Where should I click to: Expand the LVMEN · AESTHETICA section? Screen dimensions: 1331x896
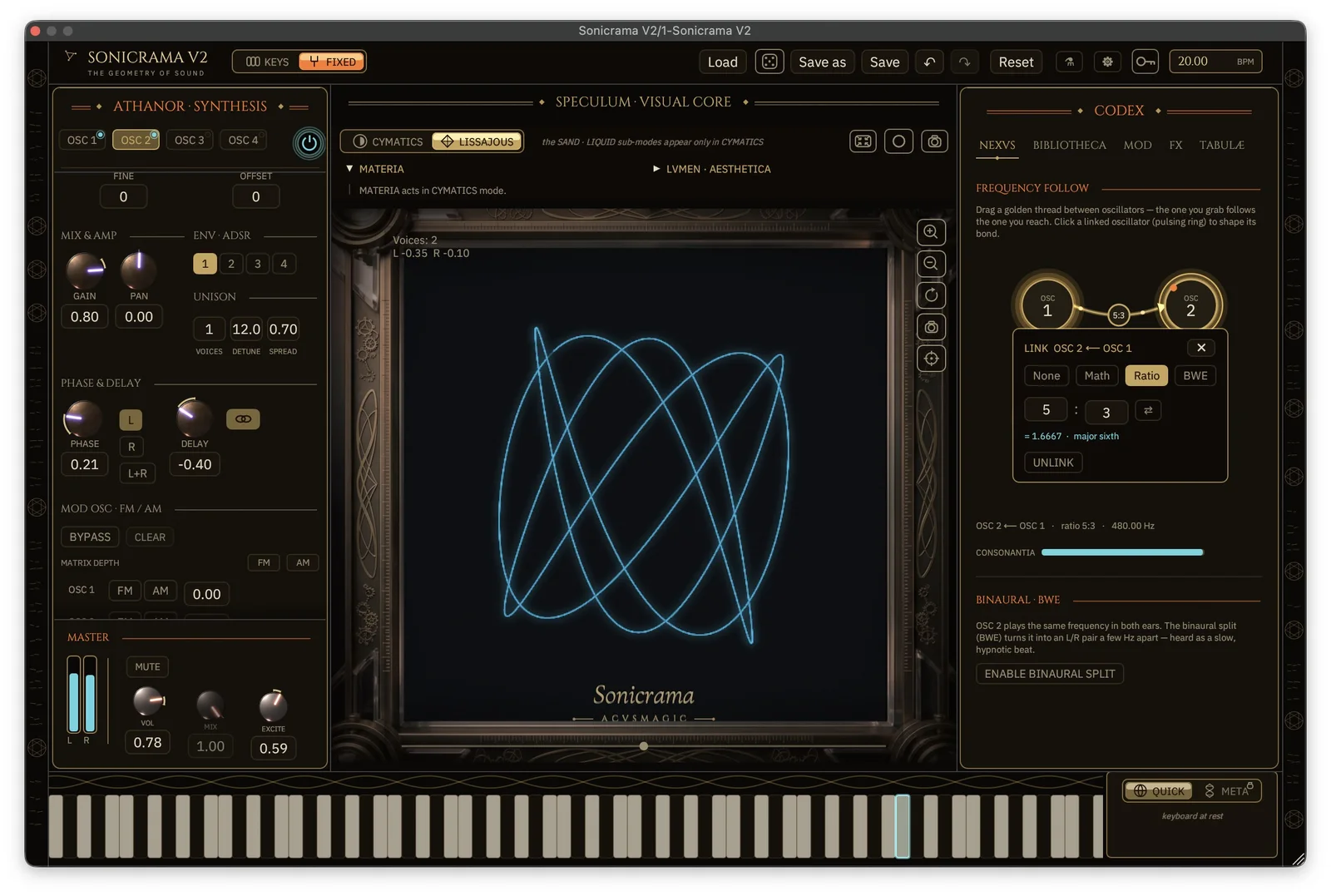[712, 169]
